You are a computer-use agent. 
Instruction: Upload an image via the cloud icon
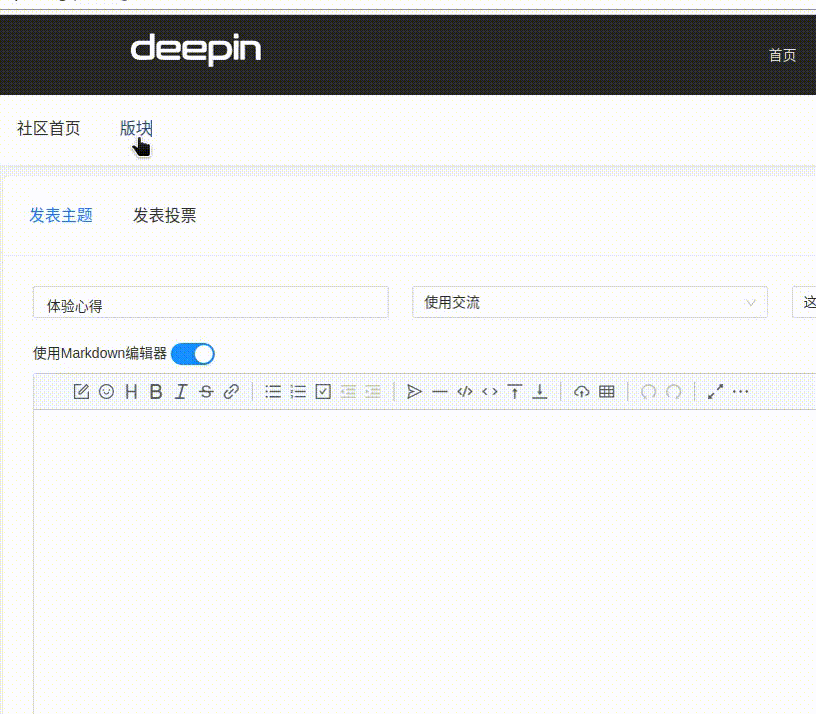point(581,391)
